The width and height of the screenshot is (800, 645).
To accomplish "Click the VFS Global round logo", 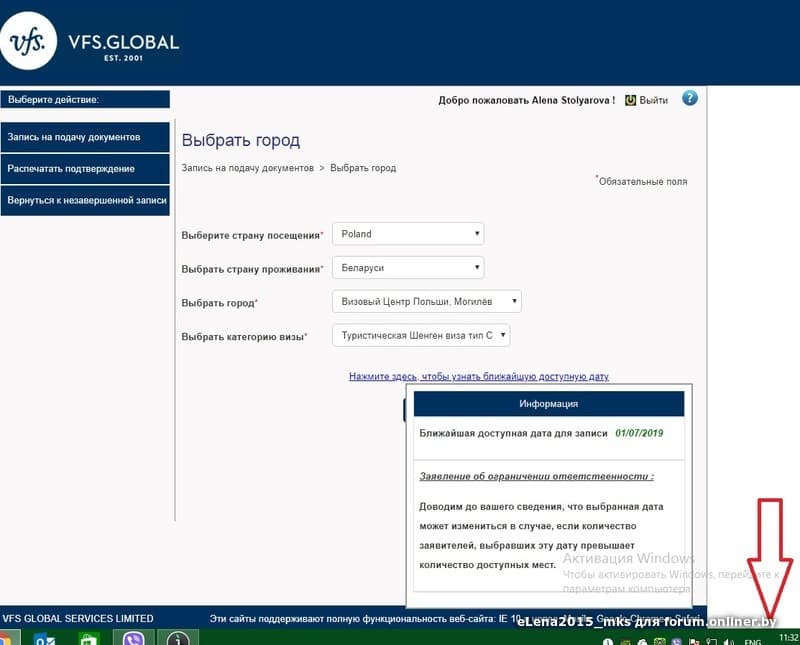I will [x=28, y=41].
